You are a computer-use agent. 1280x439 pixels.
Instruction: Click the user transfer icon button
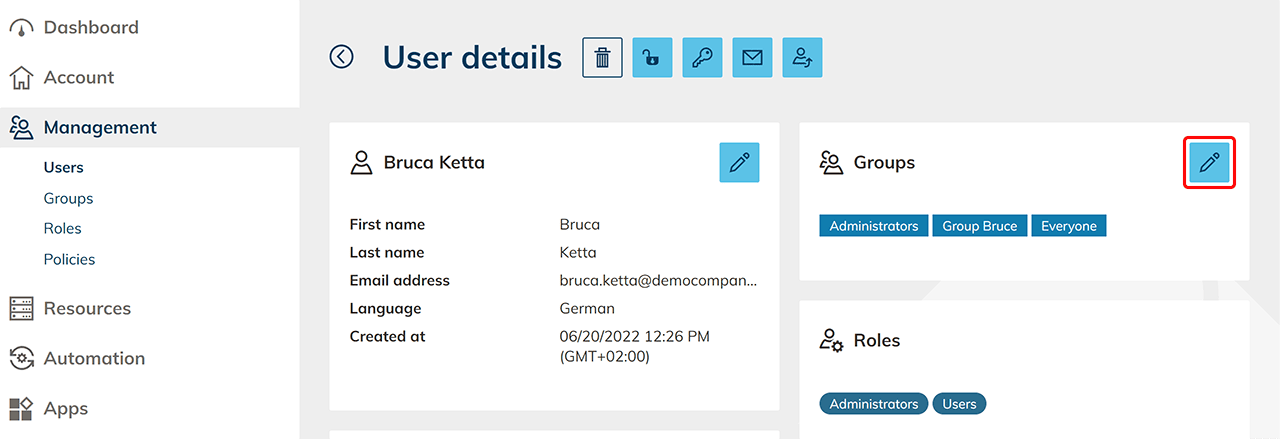(802, 58)
